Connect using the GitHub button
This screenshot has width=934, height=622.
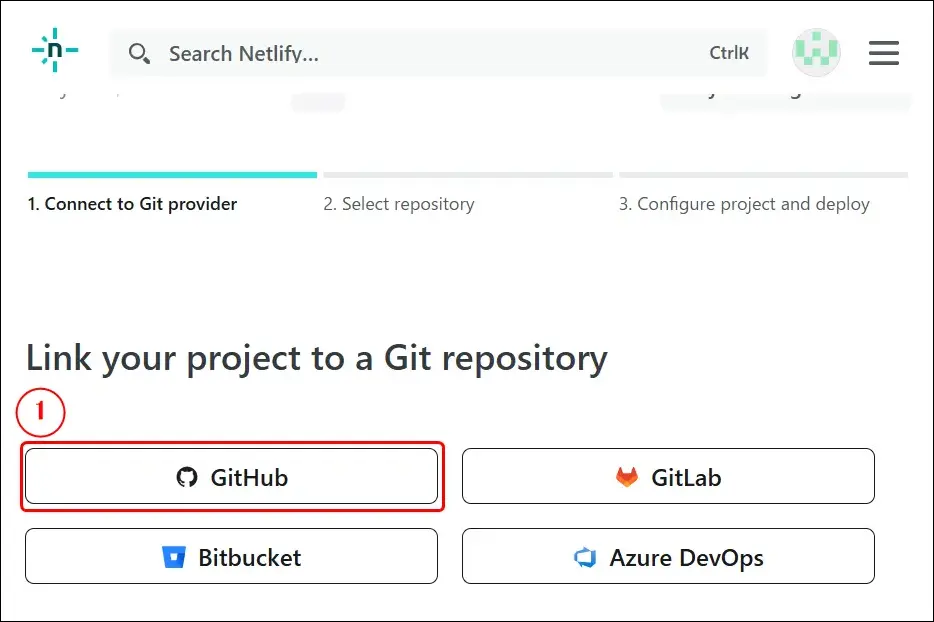(231, 476)
